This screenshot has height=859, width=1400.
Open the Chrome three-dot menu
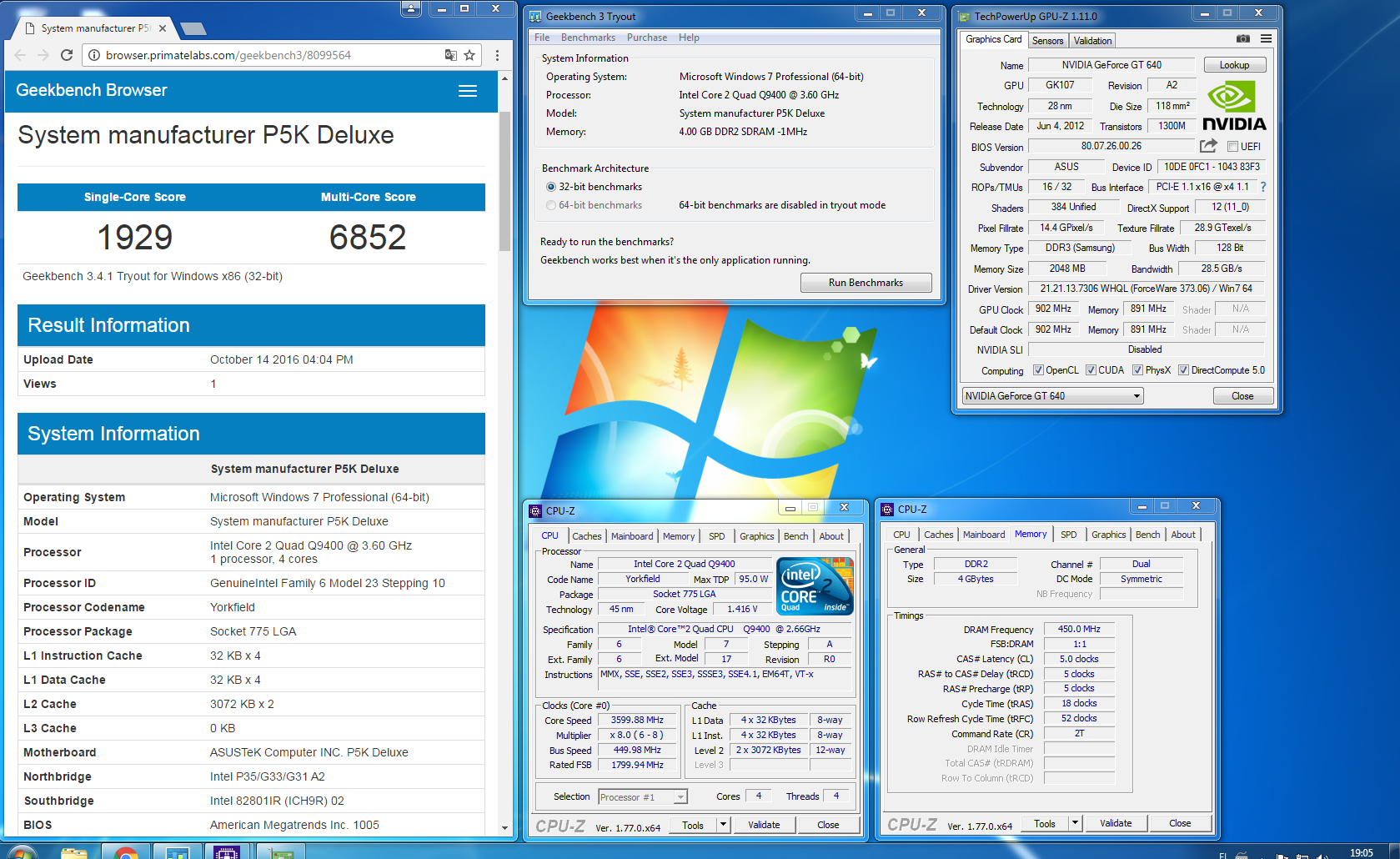pos(497,55)
